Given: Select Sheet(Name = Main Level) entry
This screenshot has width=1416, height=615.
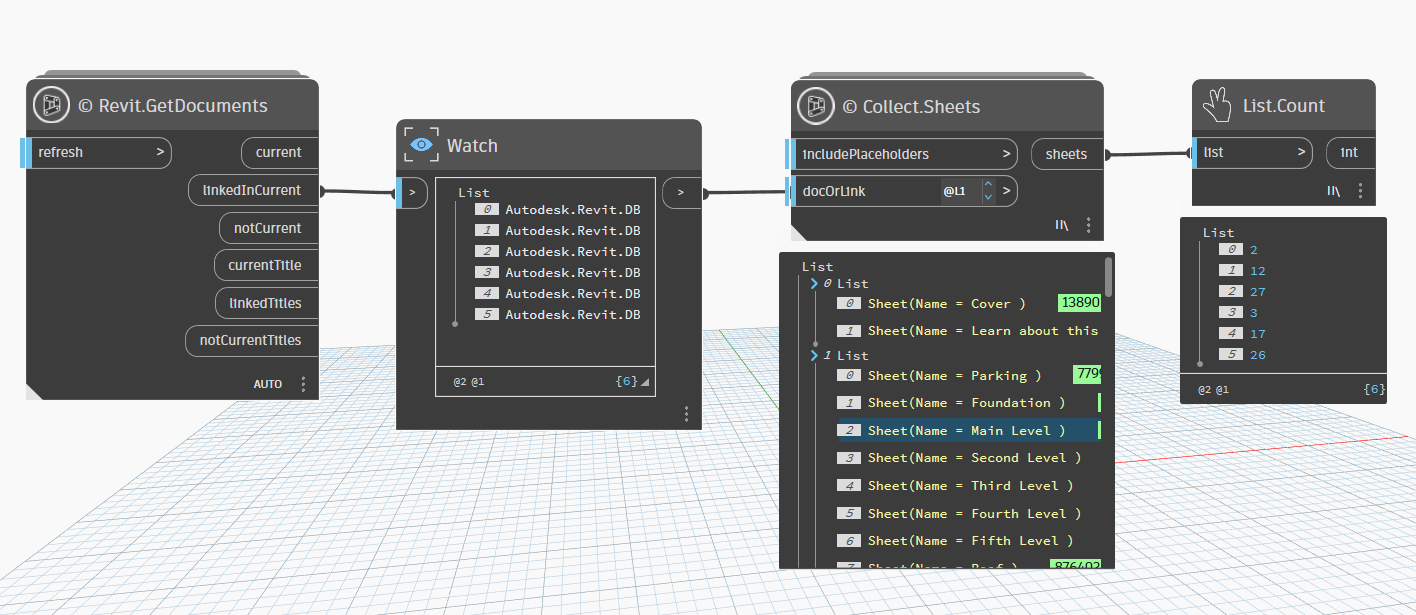Looking at the screenshot, I should tap(966, 430).
